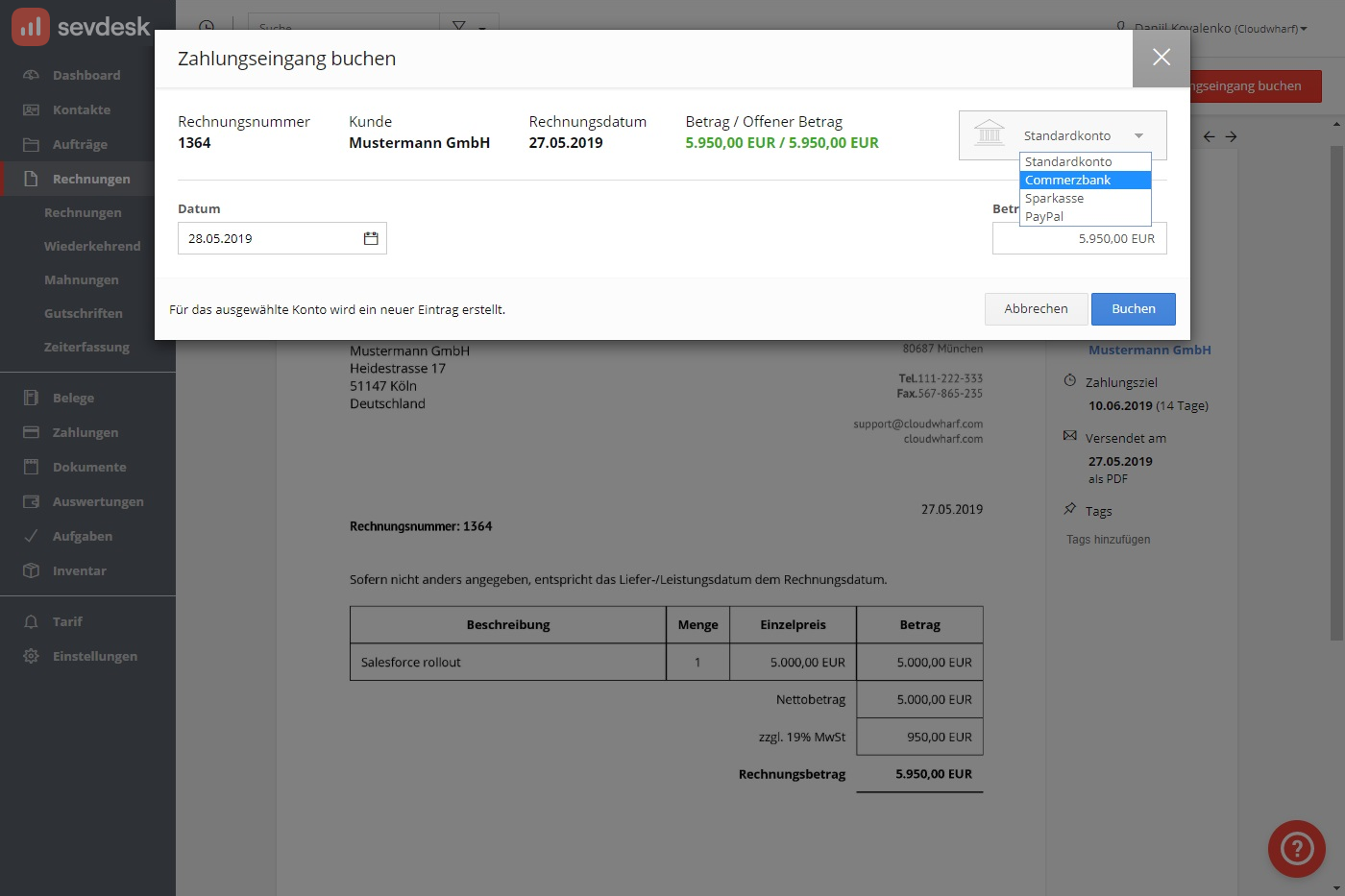This screenshot has width=1345, height=896.
Task: Click the Dokumente icon in sidebar
Action: (x=31, y=467)
